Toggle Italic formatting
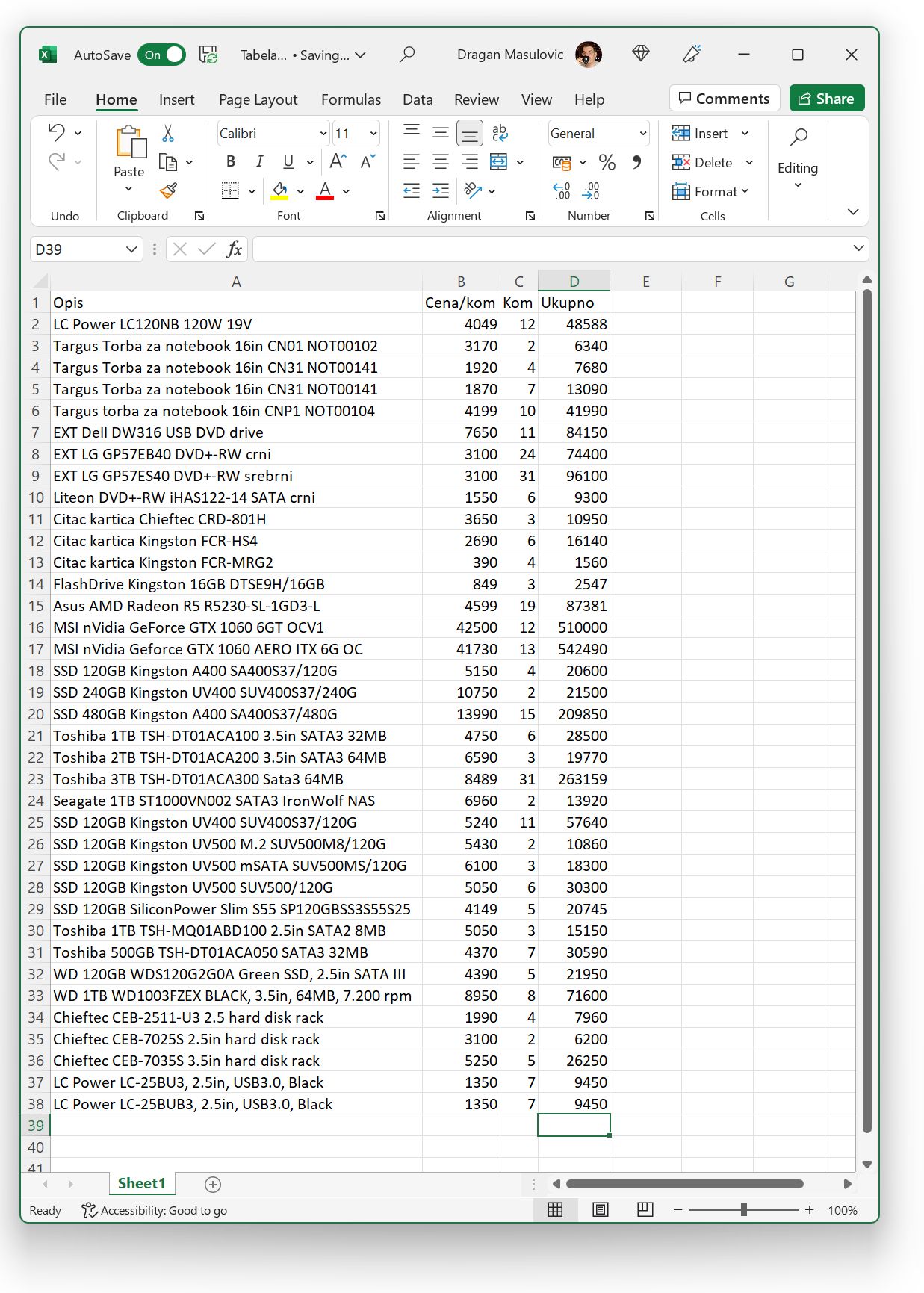 pos(259,161)
